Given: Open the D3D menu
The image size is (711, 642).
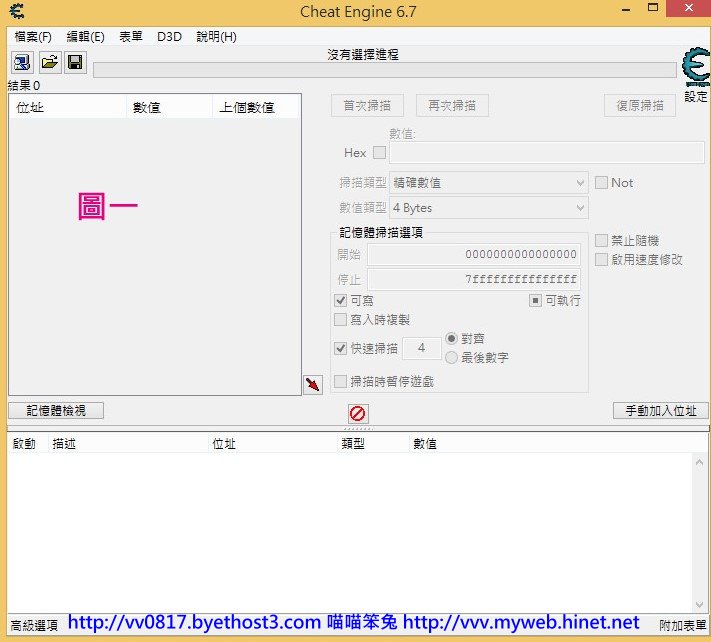Looking at the screenshot, I should 170,37.
